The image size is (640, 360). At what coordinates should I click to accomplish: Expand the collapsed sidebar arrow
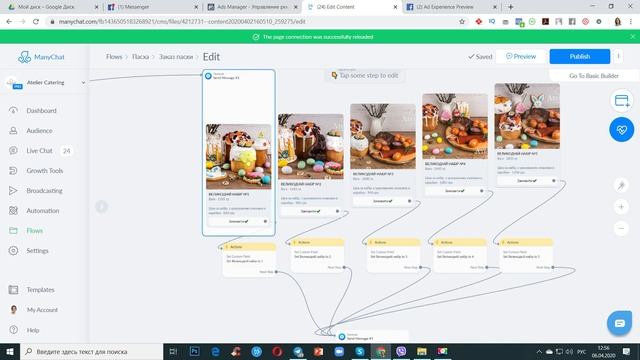[102, 207]
